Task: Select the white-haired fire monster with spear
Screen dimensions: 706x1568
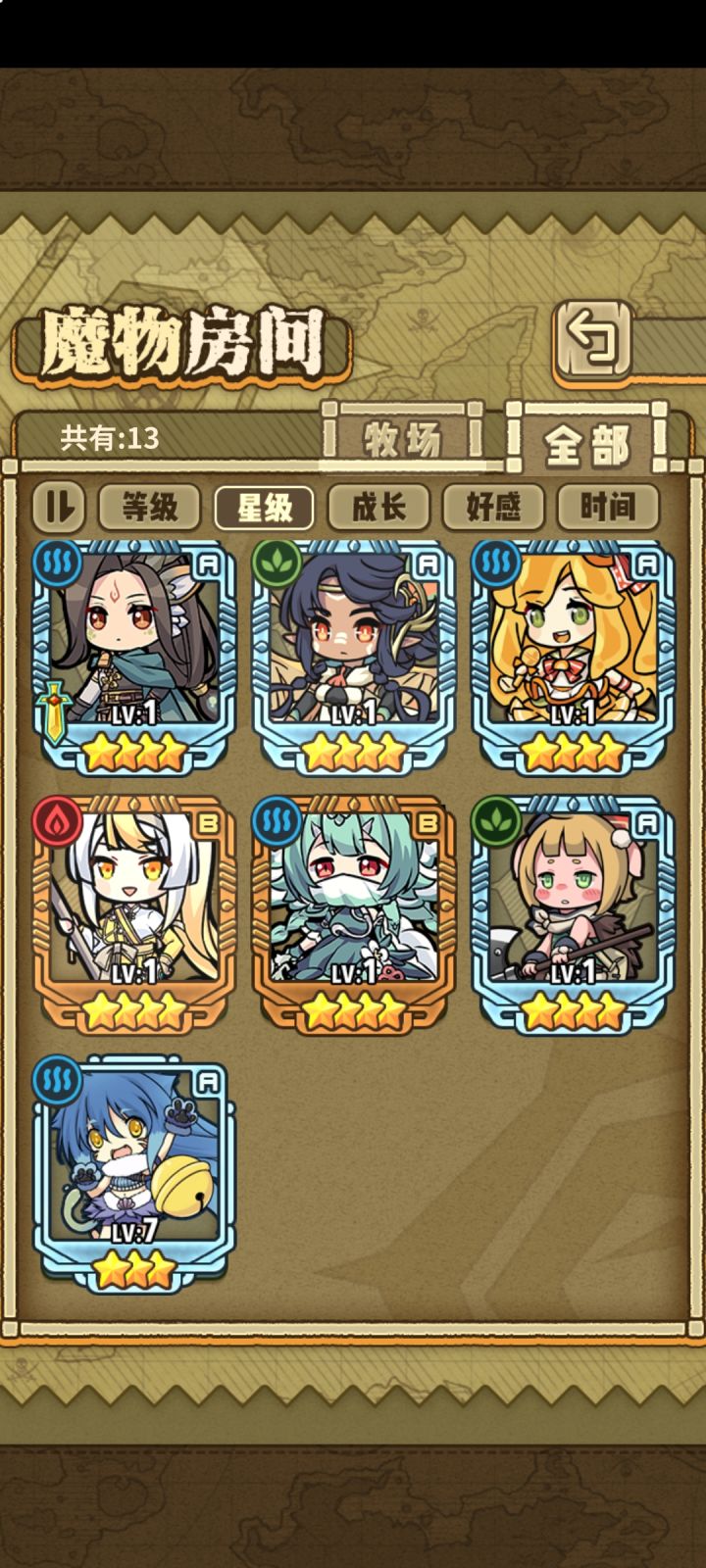Action: click(135, 913)
